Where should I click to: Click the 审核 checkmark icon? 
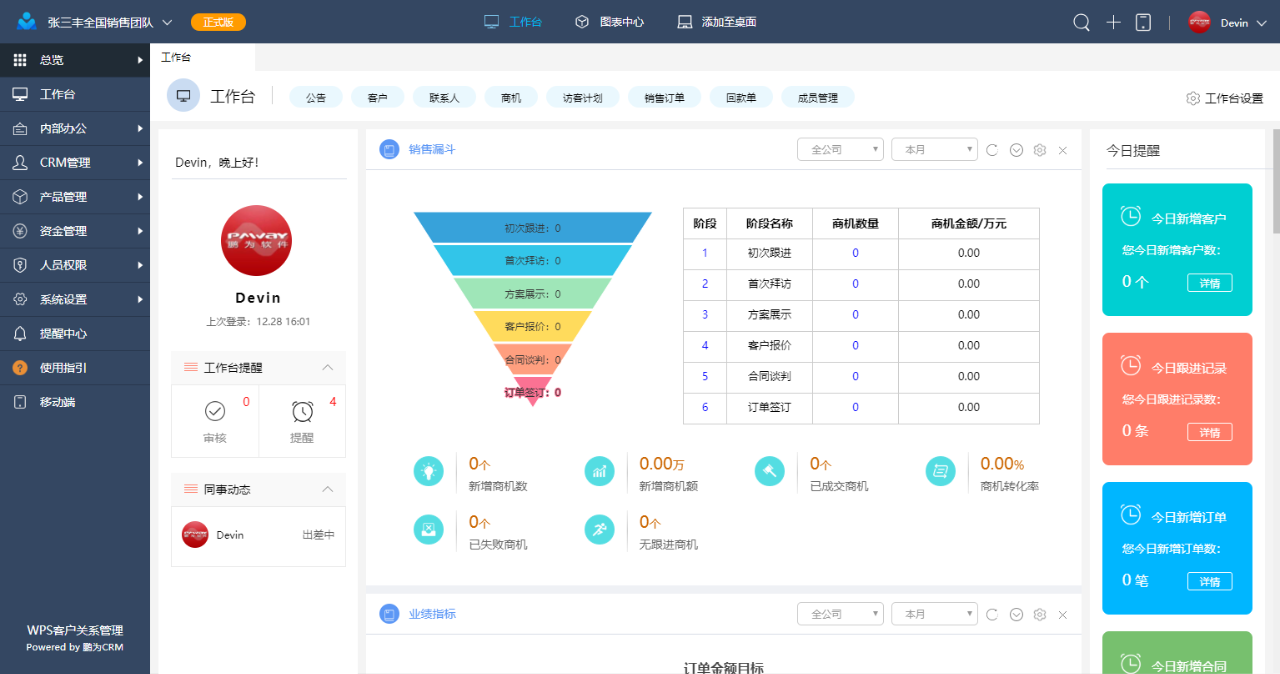[x=215, y=411]
